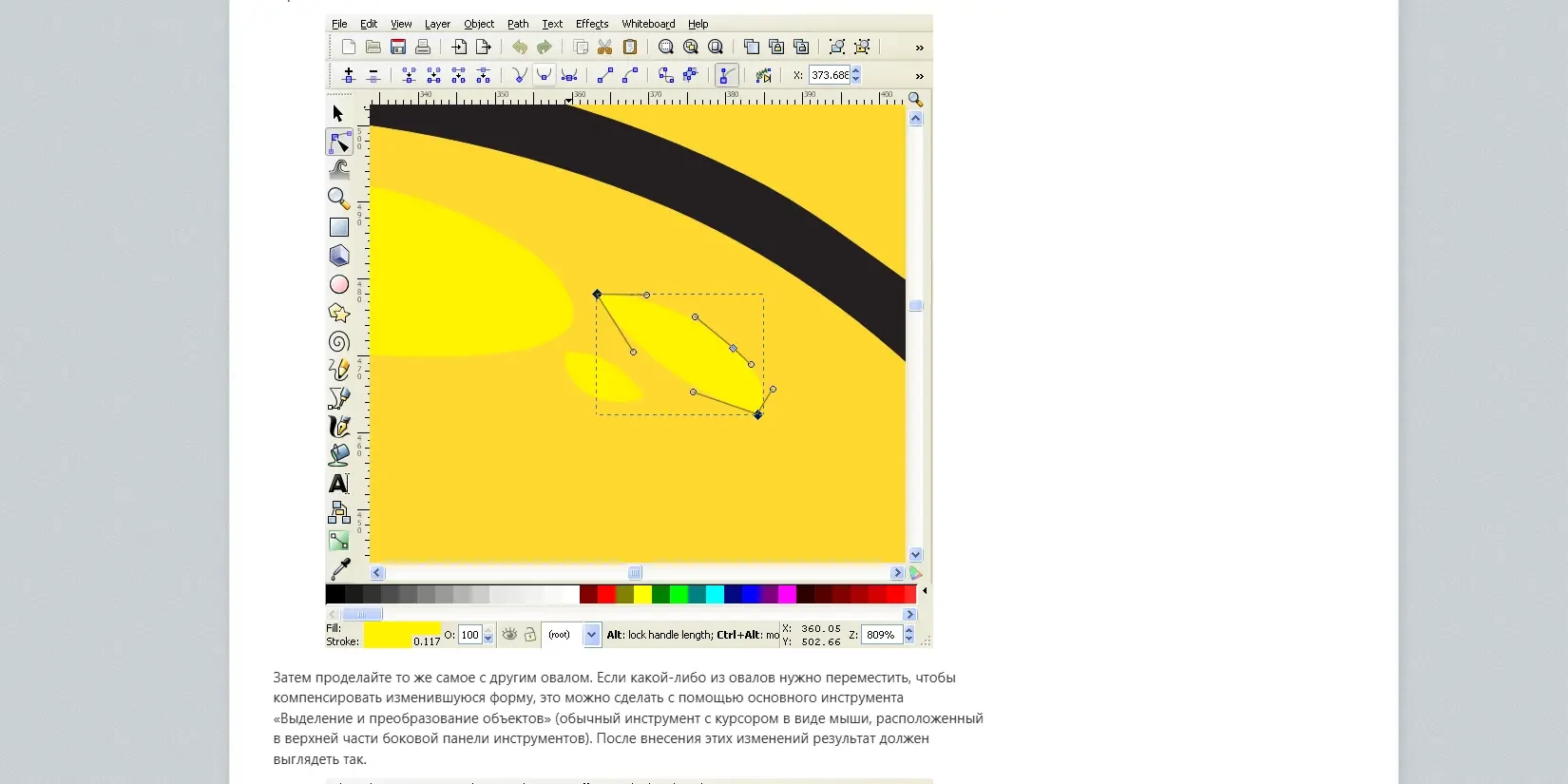This screenshot has height=784, width=1568.
Task: Toggle layer lock padlock icon
Action: 530,635
